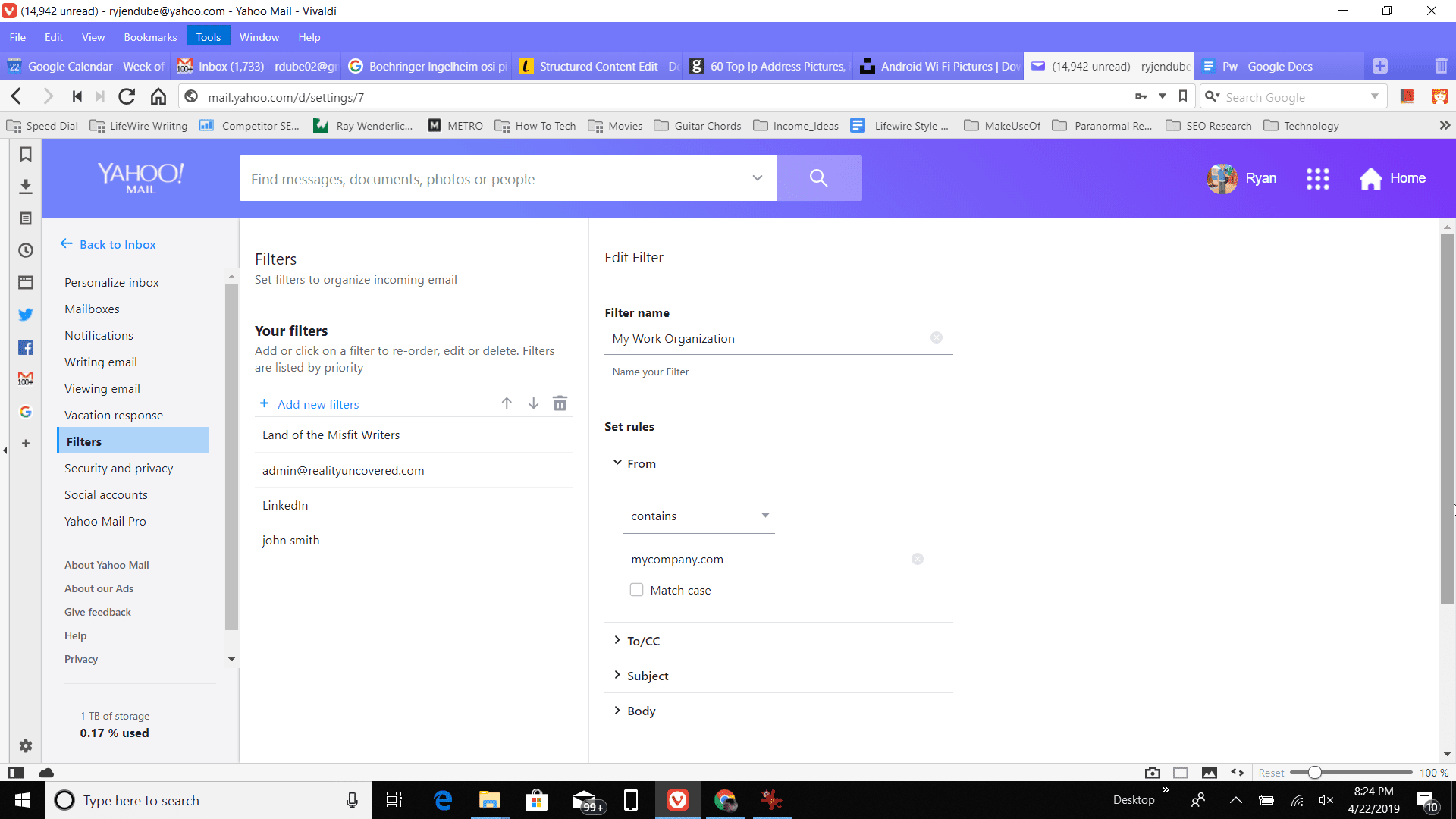Click the move filter up arrow icon
The height and width of the screenshot is (819, 1456).
(506, 403)
